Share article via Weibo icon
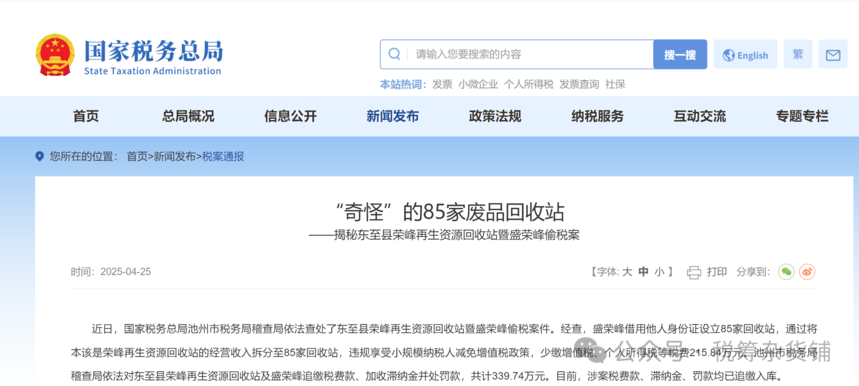Image resolution: width=859 pixels, height=386 pixels. (x=808, y=272)
